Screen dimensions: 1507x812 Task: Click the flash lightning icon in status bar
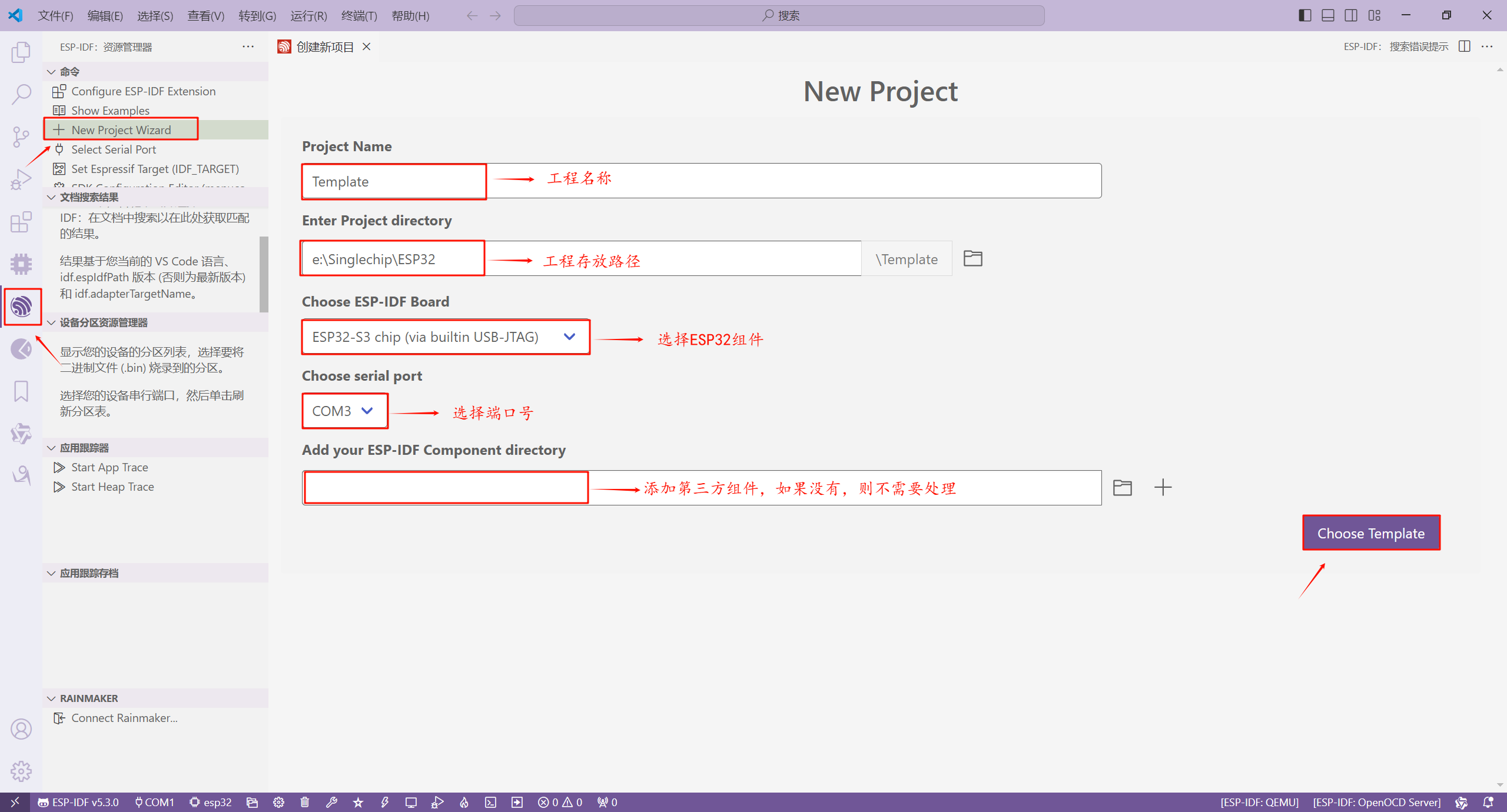click(x=385, y=802)
